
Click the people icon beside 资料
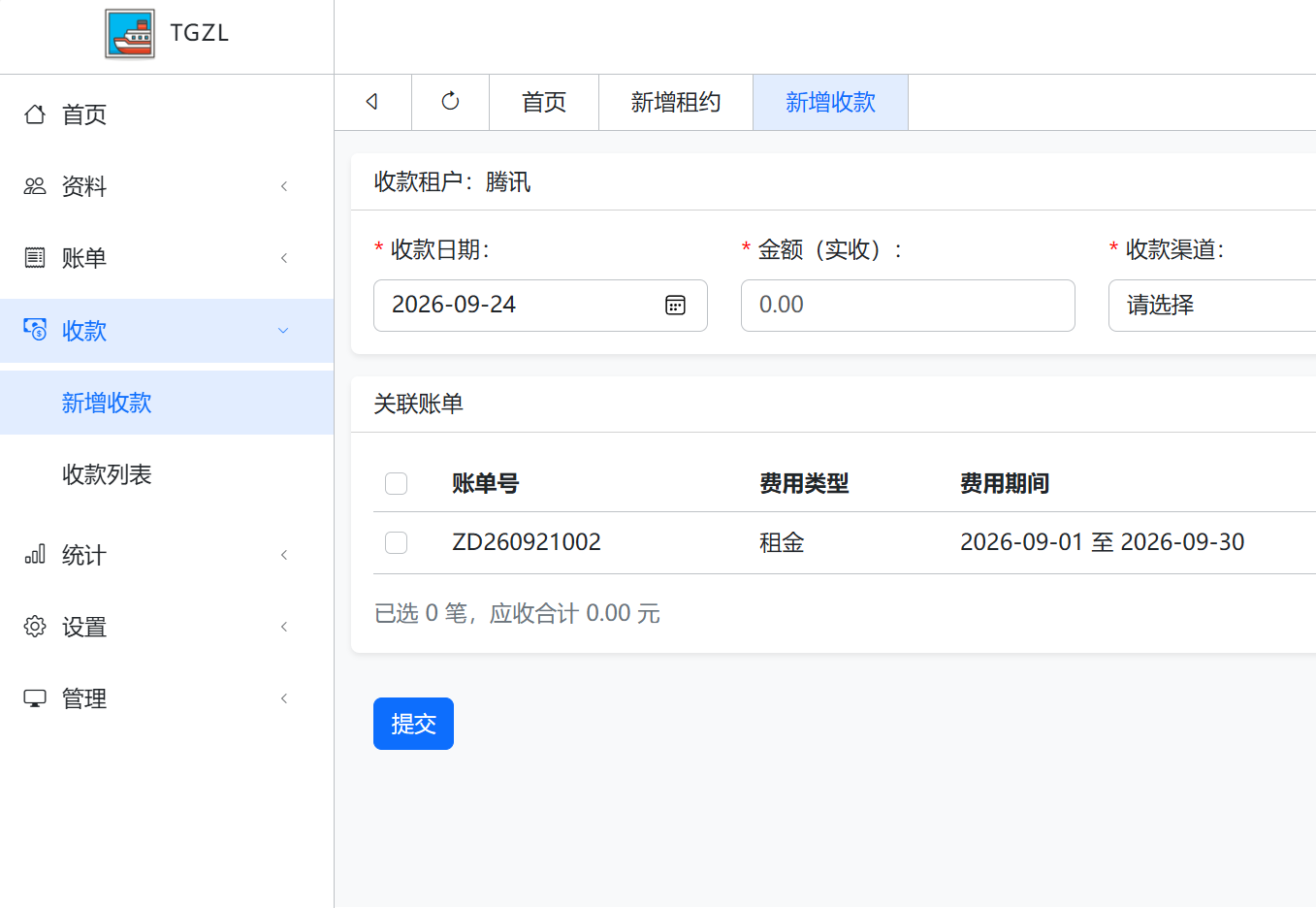tap(35, 186)
